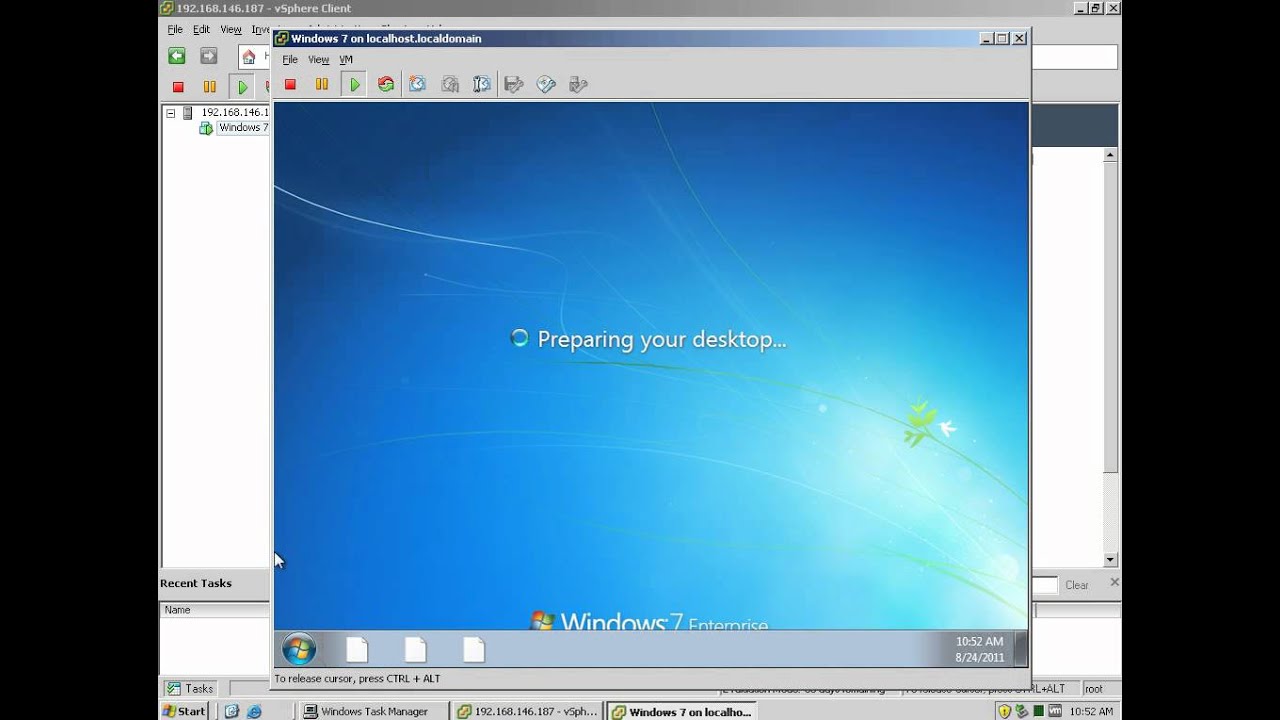Click the third blank taskbar icon in guest

pyautogui.click(x=474, y=650)
